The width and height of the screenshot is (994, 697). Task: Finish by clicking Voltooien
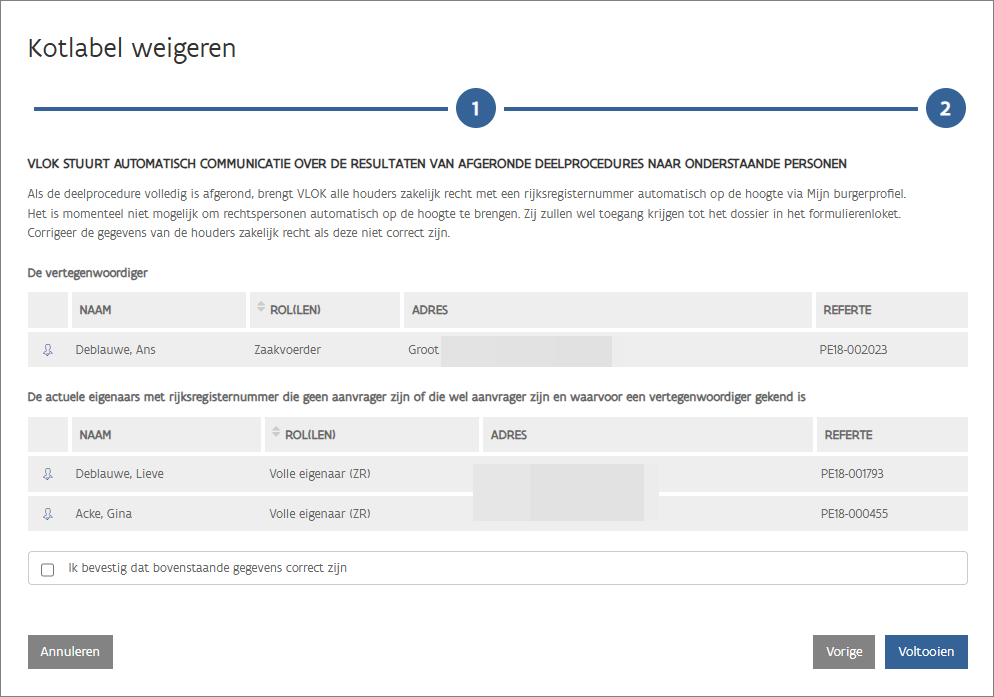[926, 652]
